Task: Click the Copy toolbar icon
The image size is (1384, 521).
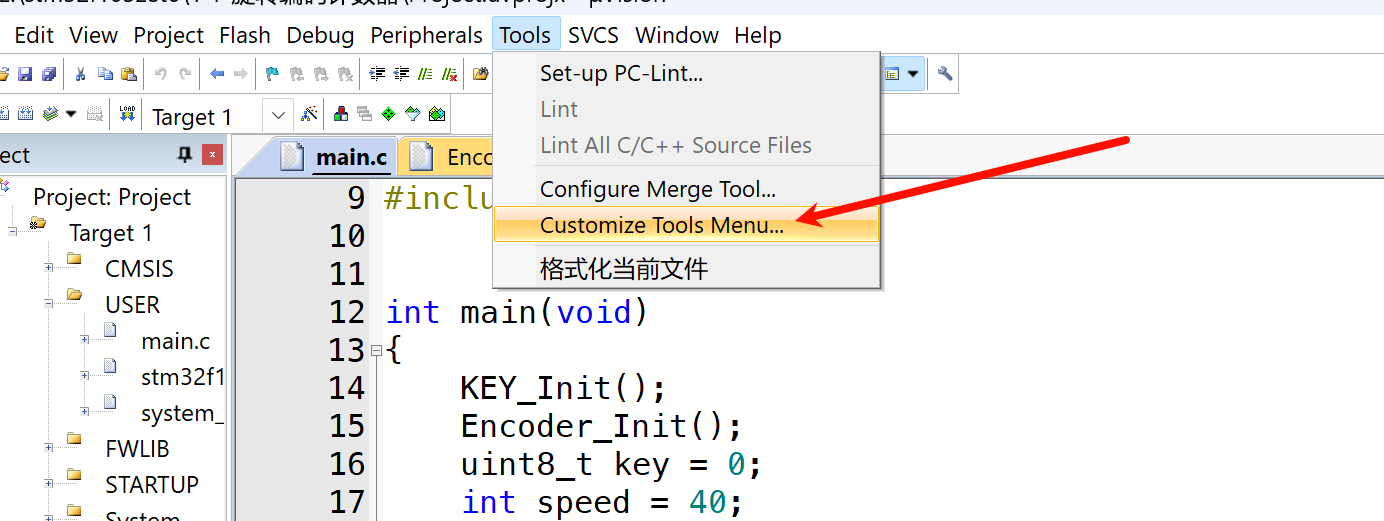Action: click(x=105, y=74)
